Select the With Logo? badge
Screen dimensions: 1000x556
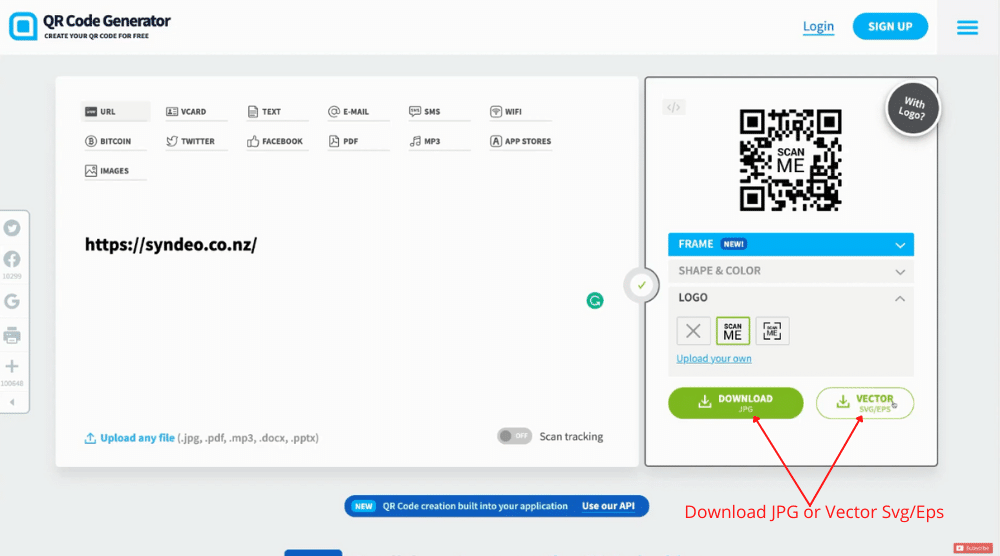tap(912, 108)
